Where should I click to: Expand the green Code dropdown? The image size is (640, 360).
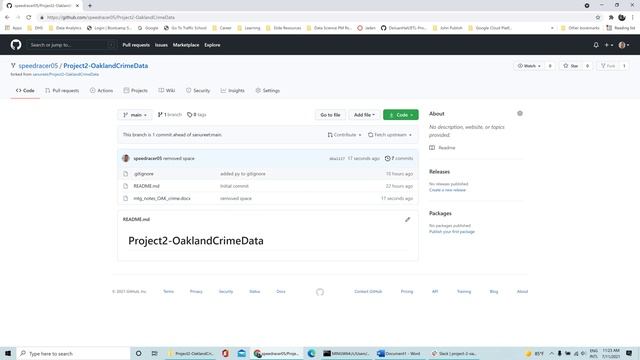tap(401, 115)
